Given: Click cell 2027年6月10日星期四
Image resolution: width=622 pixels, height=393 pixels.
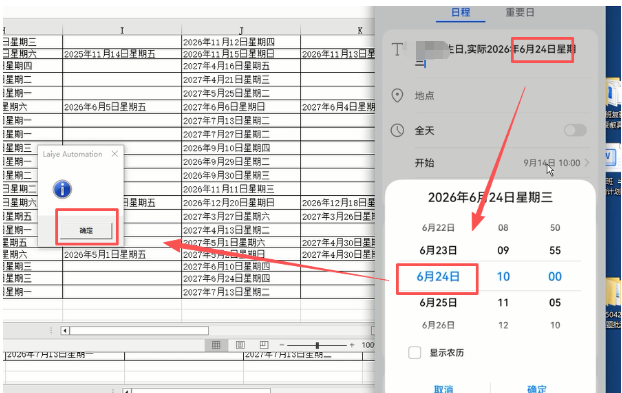Looking at the screenshot, I should 241,266.
